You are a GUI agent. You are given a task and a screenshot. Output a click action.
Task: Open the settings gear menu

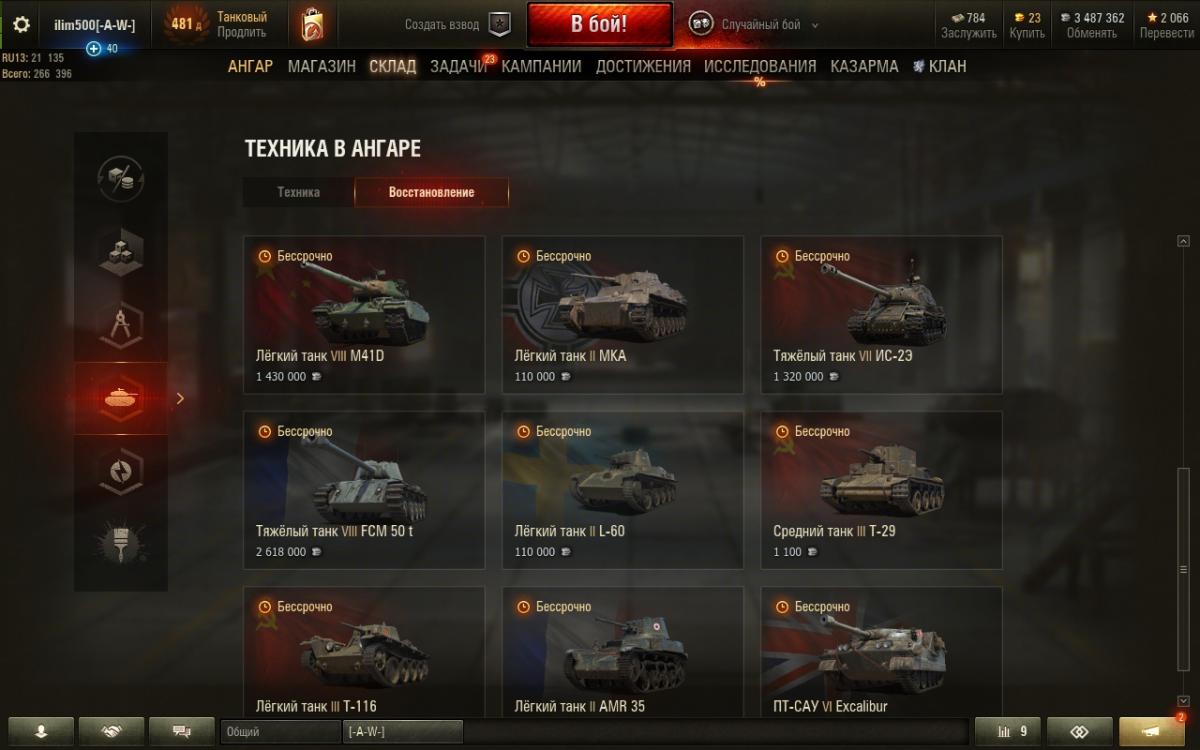tap(21, 25)
